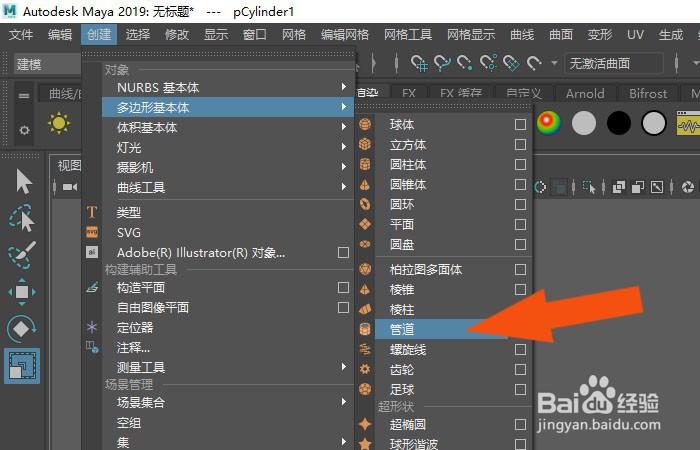Click the Soccer ball primitive icon
The image size is (700, 450).
(x=365, y=389)
